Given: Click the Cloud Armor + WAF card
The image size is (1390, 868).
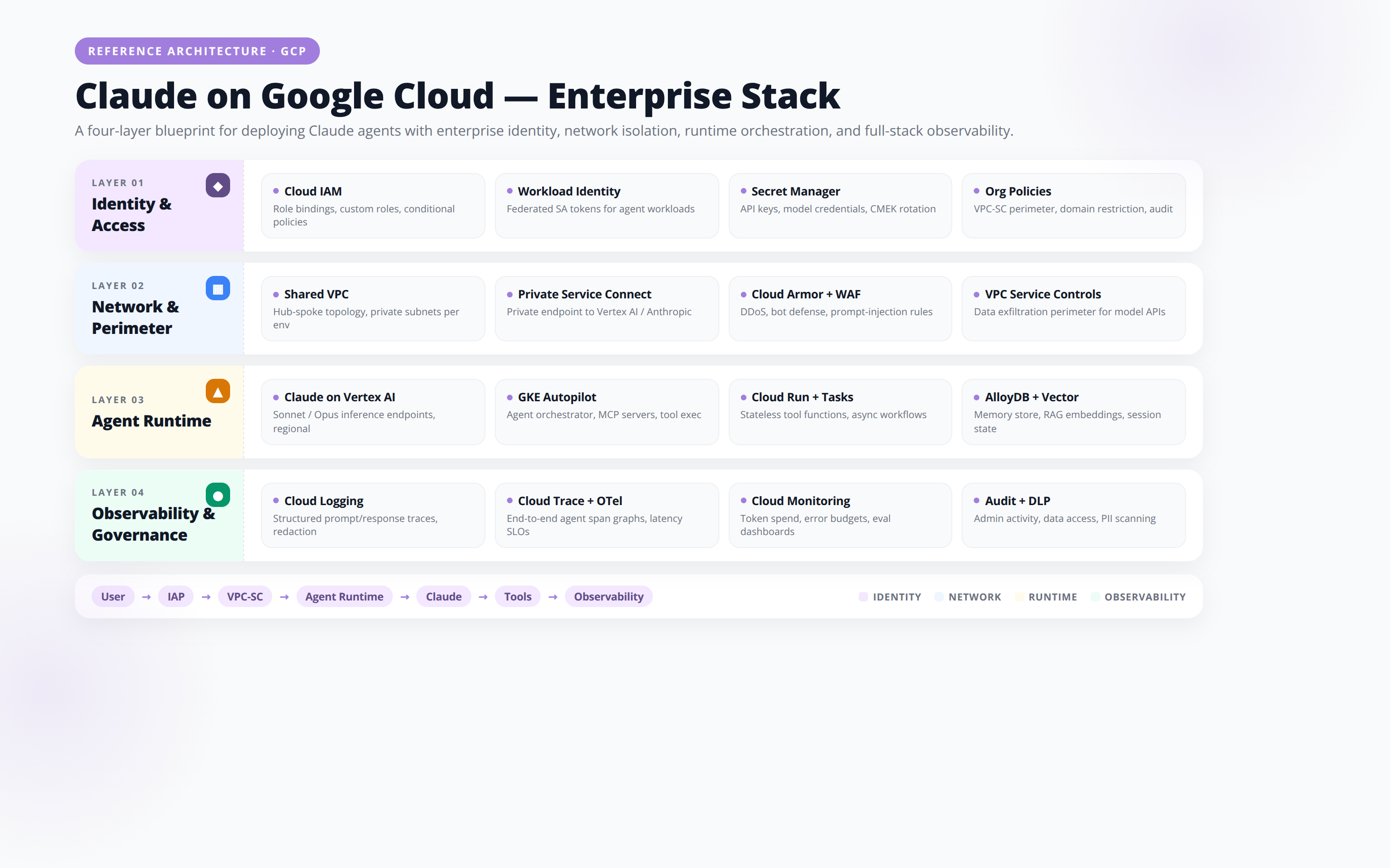Looking at the screenshot, I should point(840,309).
